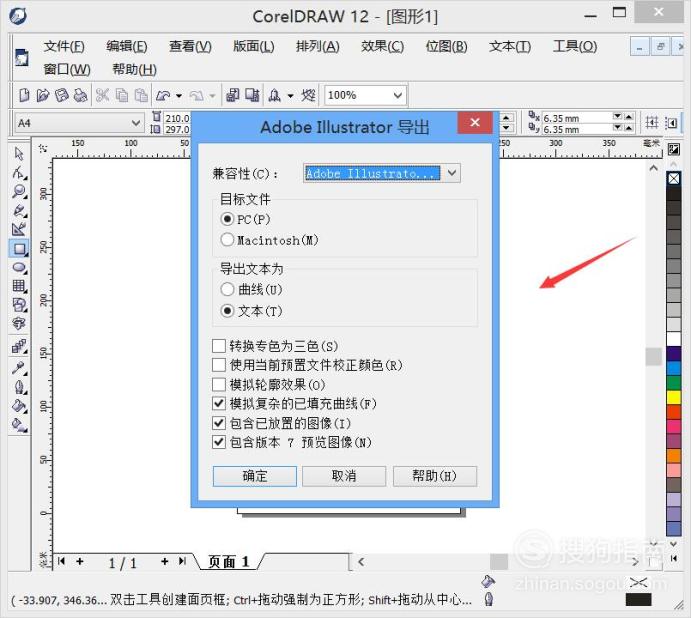
Task: Click the Application launcher icon
Action: [x=275, y=95]
